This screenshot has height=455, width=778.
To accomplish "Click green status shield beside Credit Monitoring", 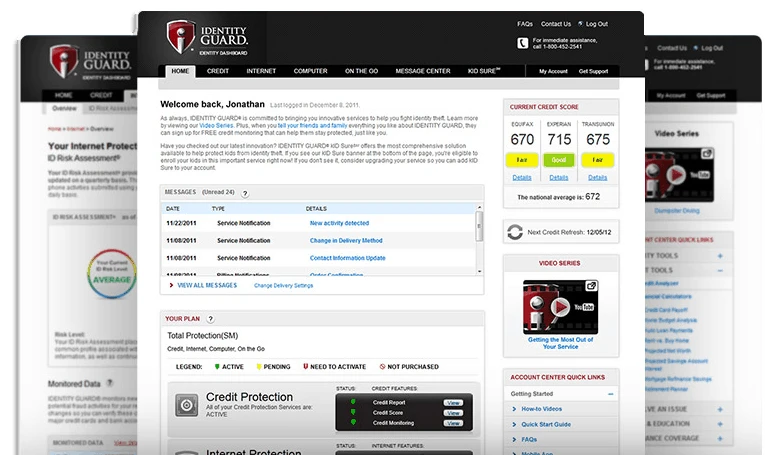I will pos(353,422).
